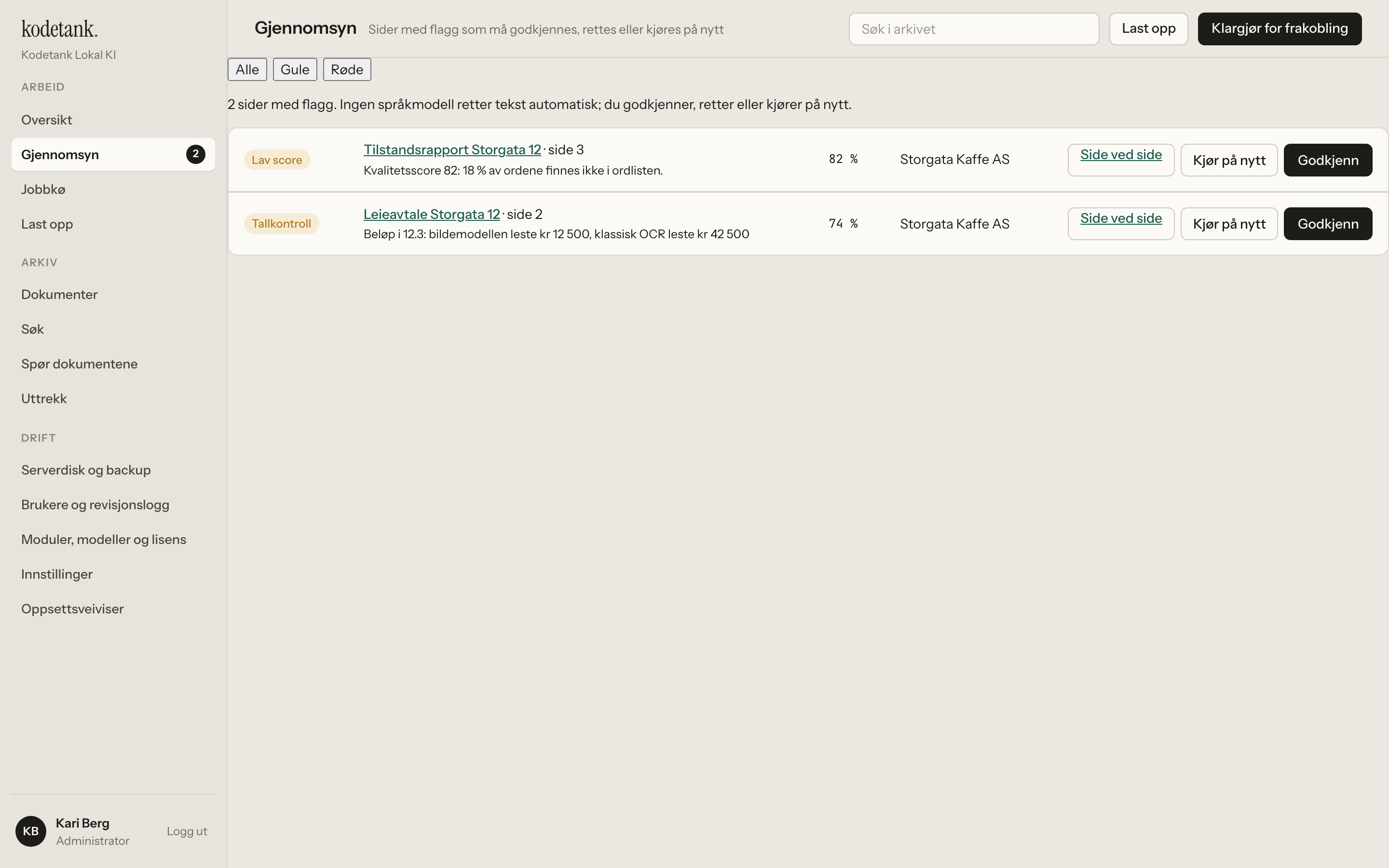Open Side ved side for Leieavtale
This screenshot has width=1389, height=868.
tap(1121, 224)
